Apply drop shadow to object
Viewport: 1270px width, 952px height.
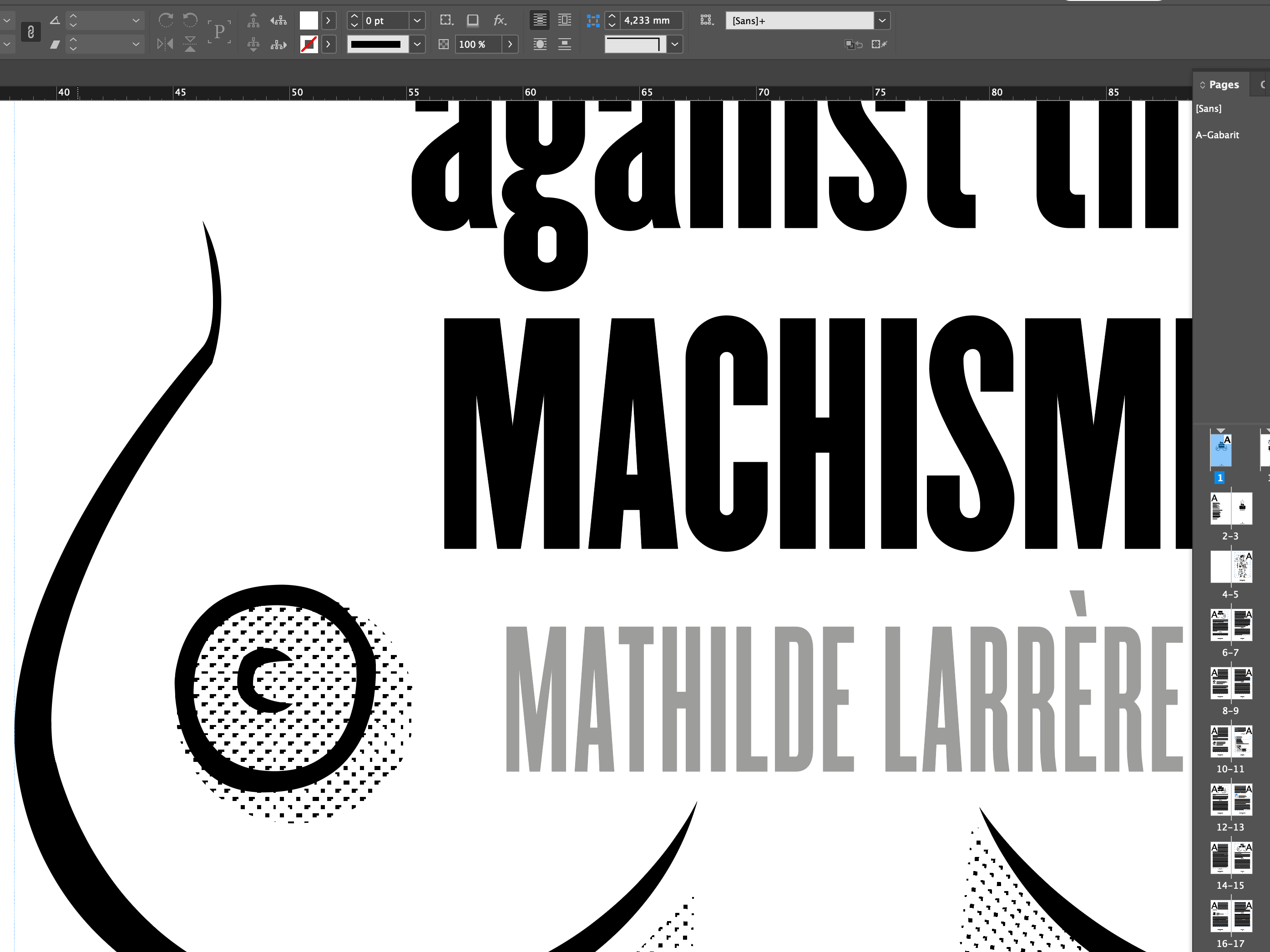point(472,20)
